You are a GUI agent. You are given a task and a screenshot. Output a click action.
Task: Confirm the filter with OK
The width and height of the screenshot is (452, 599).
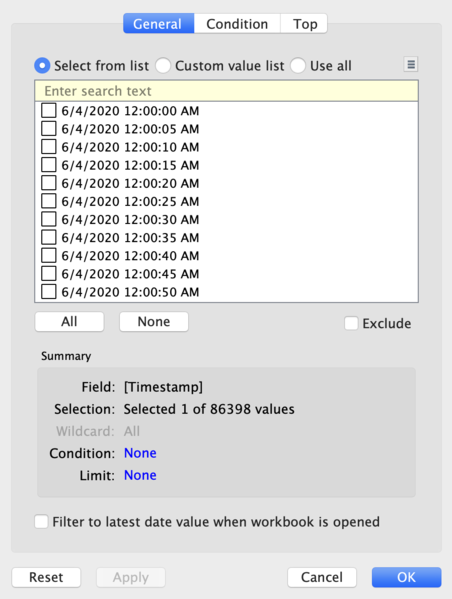[407, 577]
